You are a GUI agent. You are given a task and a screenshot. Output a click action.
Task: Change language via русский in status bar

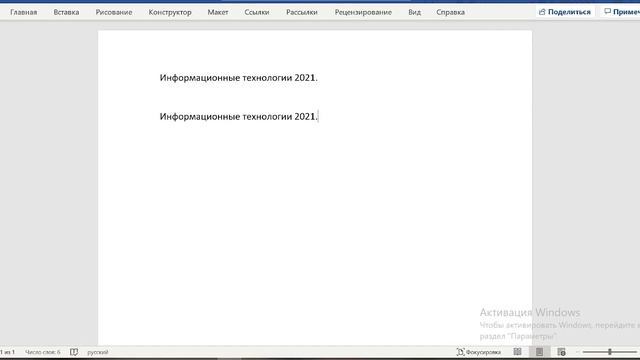98,352
